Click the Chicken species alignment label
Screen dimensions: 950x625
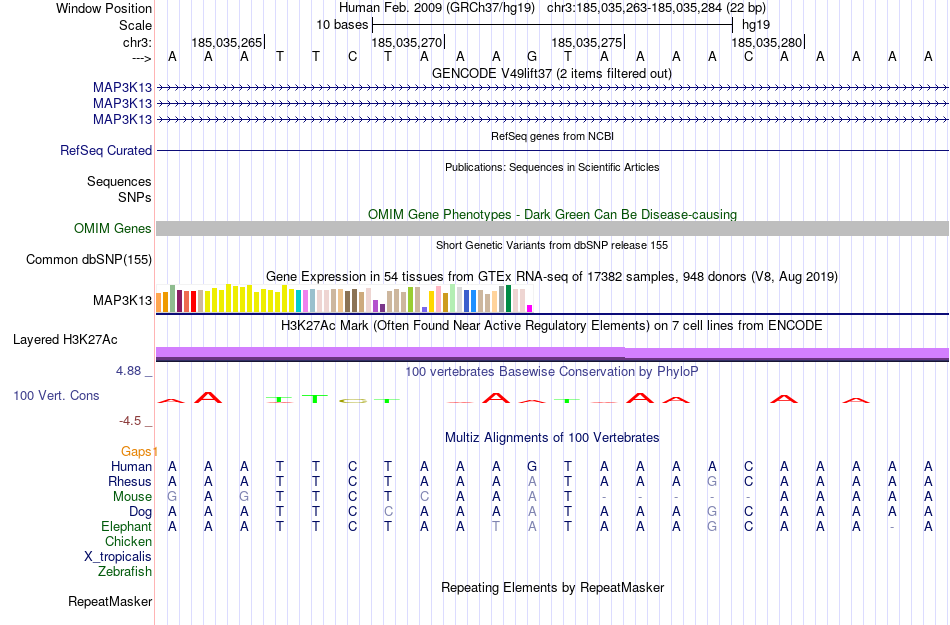[x=128, y=541]
